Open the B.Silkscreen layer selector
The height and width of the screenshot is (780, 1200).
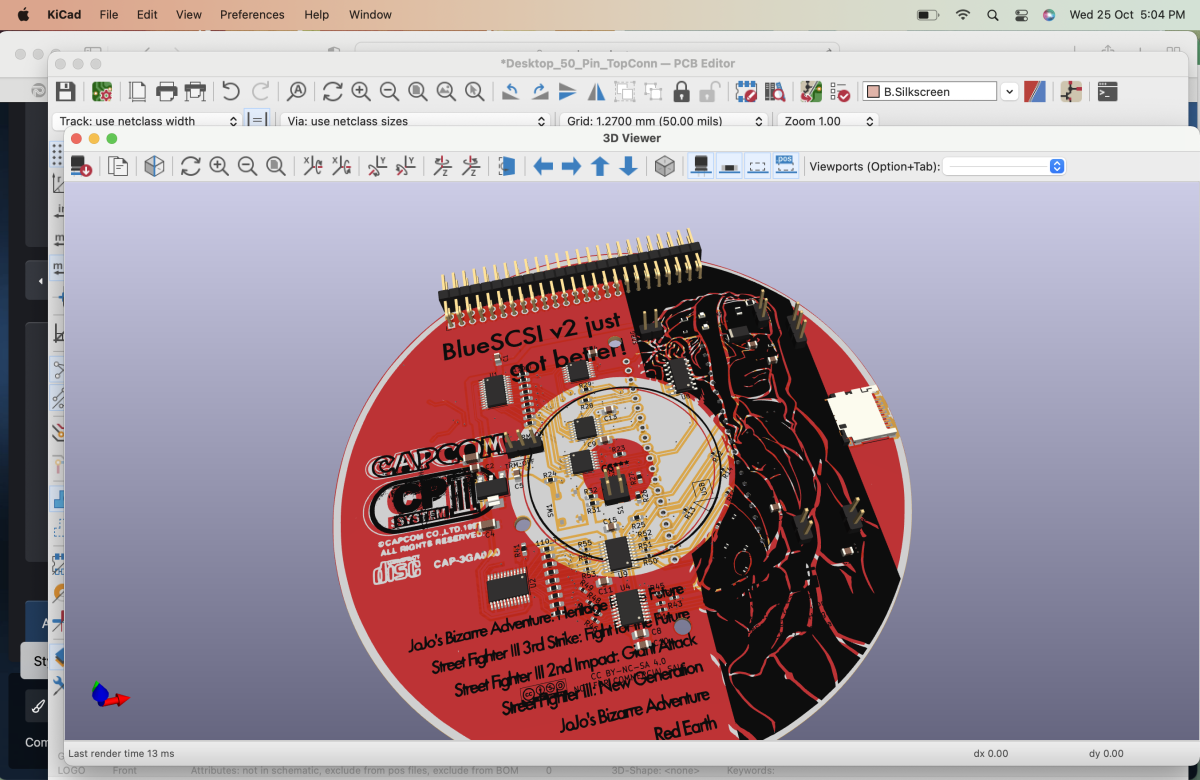(x=930, y=92)
